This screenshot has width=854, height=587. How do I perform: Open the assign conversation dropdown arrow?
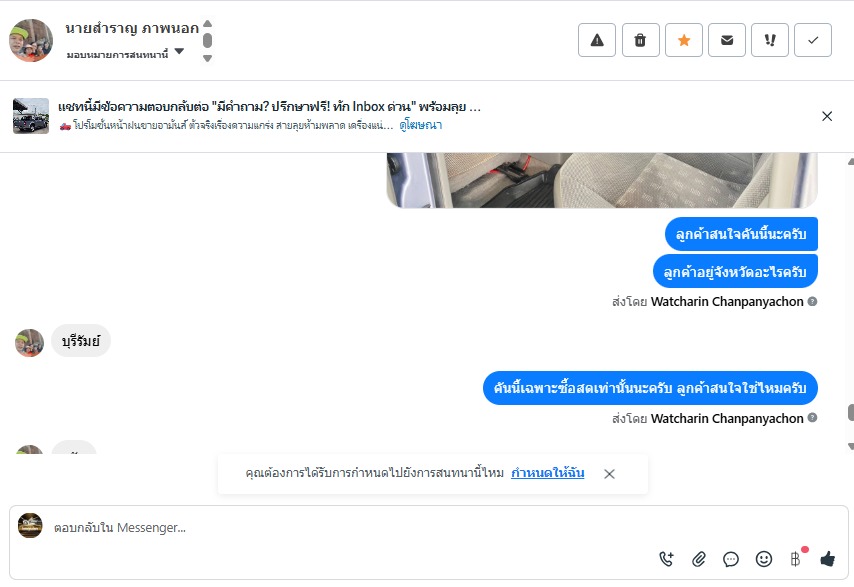[x=179, y=51]
